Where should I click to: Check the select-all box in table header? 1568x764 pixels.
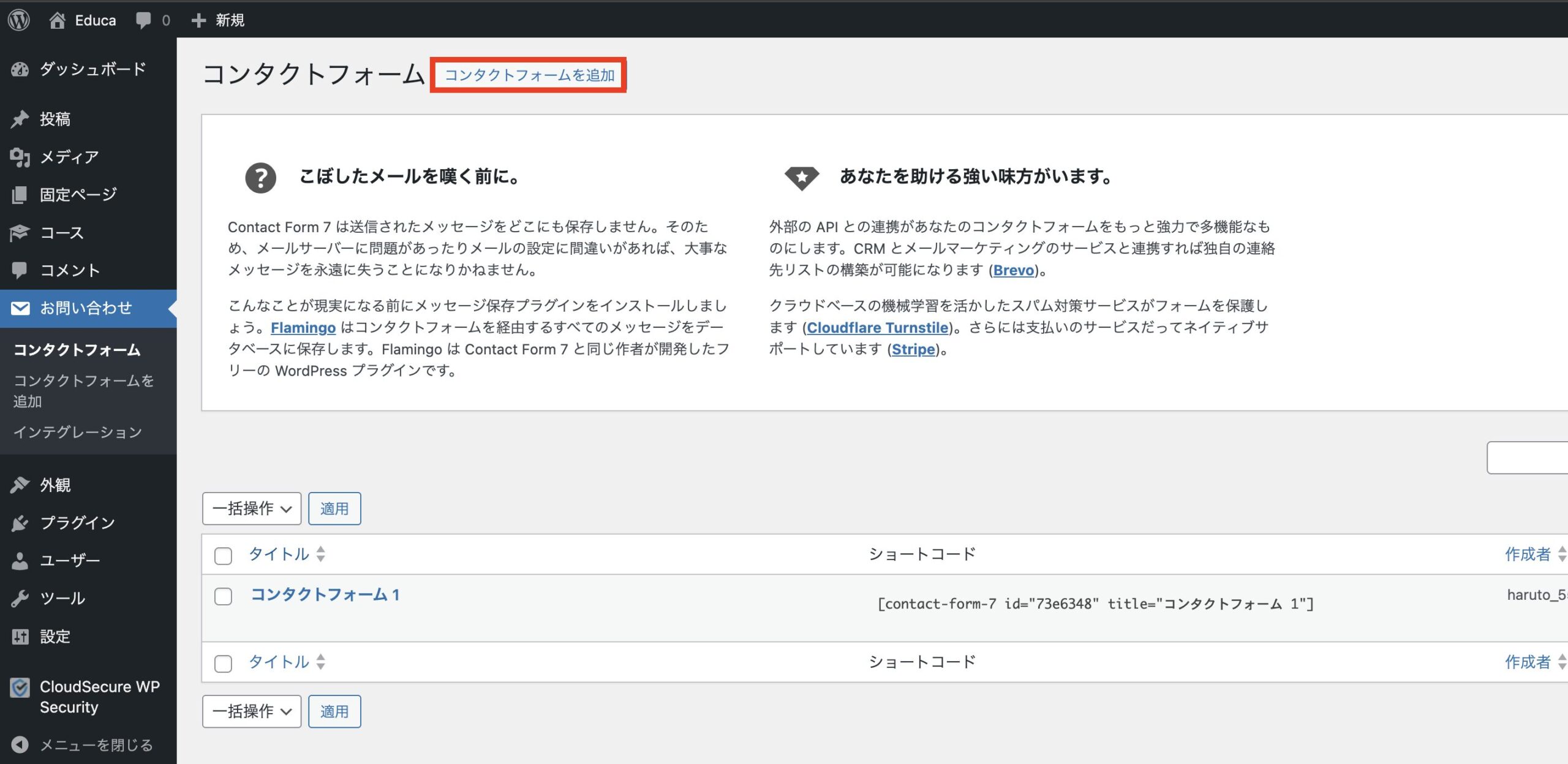pyautogui.click(x=223, y=556)
